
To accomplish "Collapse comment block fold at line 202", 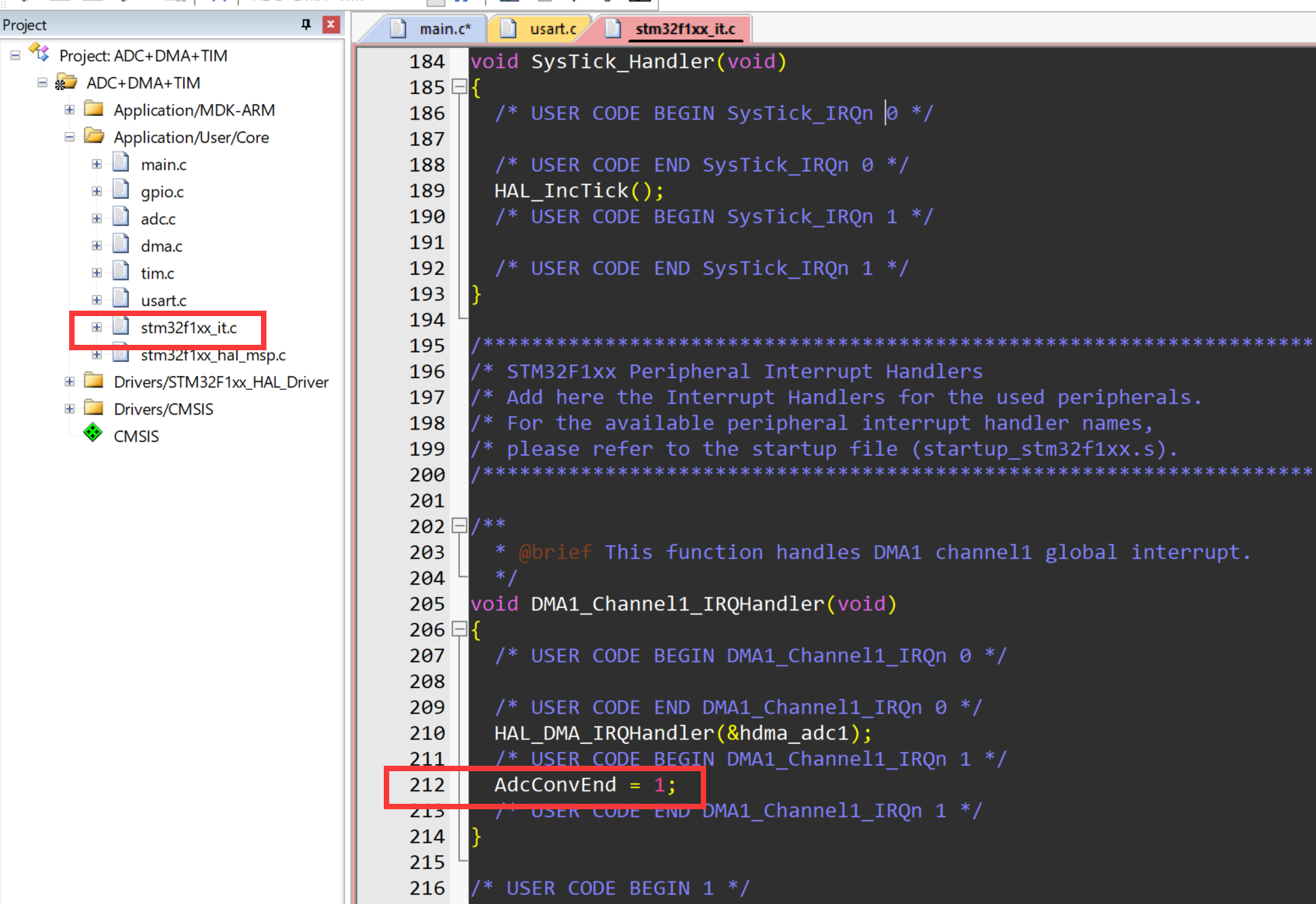I will click(x=459, y=526).
